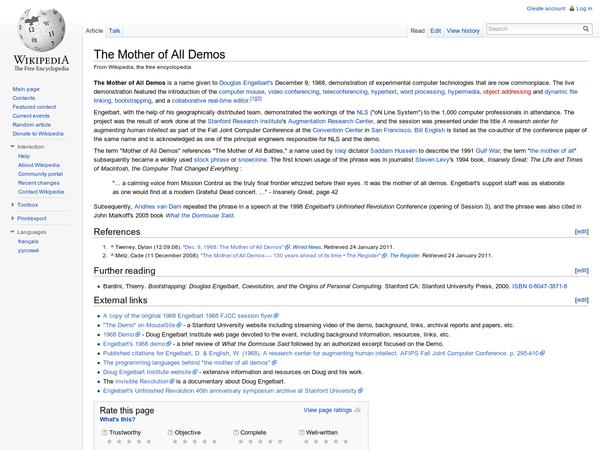Collapse the Interaction sidebar section
This screenshot has height=450, width=600.
coord(12,147)
